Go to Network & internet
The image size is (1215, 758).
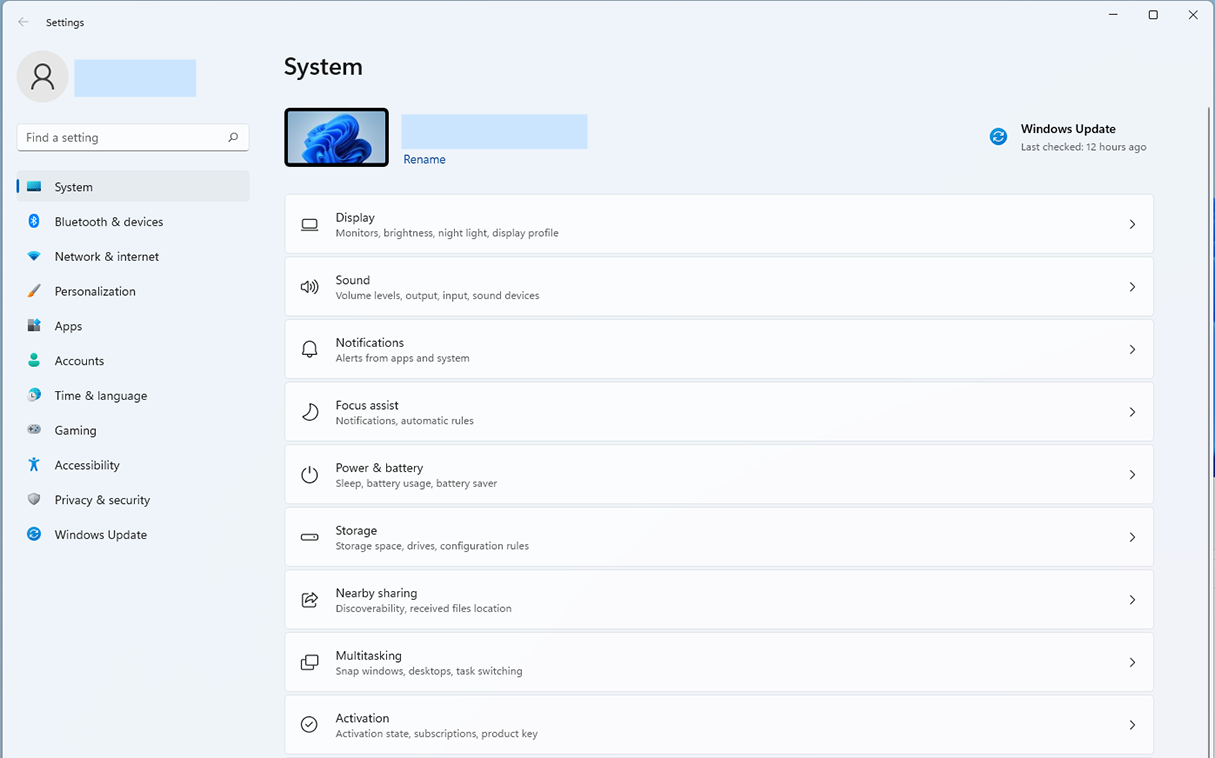(x=133, y=257)
